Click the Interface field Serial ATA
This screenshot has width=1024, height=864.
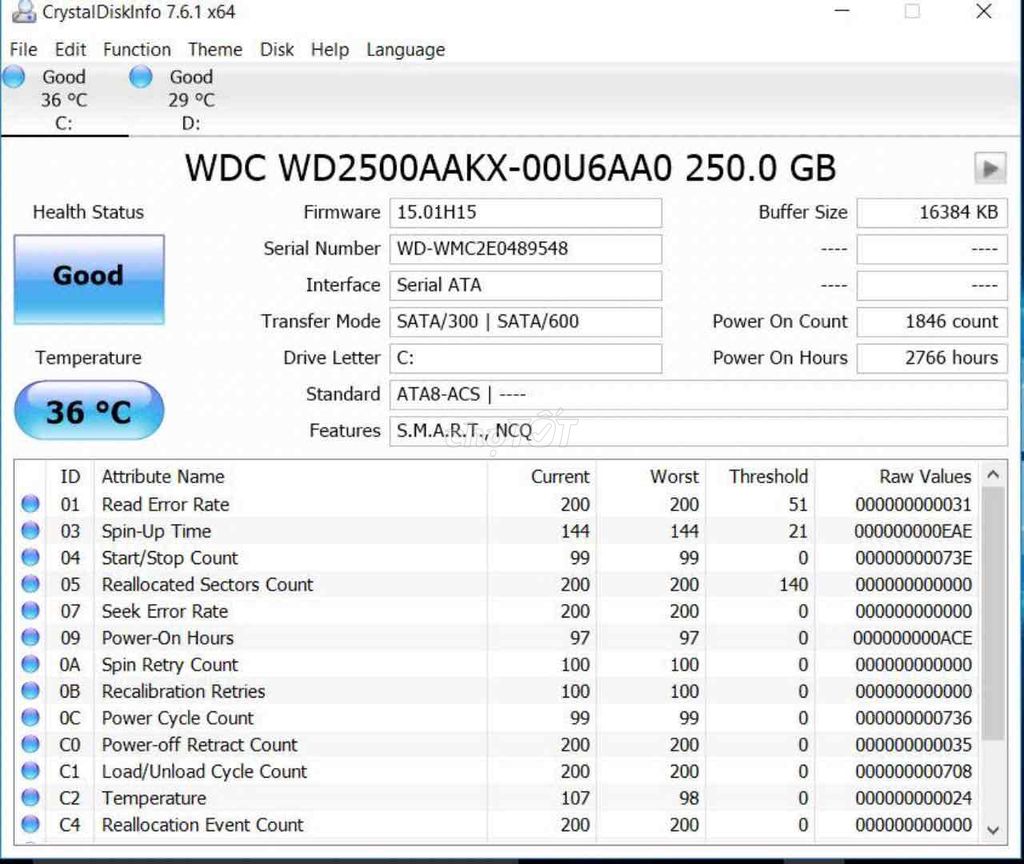click(526, 285)
